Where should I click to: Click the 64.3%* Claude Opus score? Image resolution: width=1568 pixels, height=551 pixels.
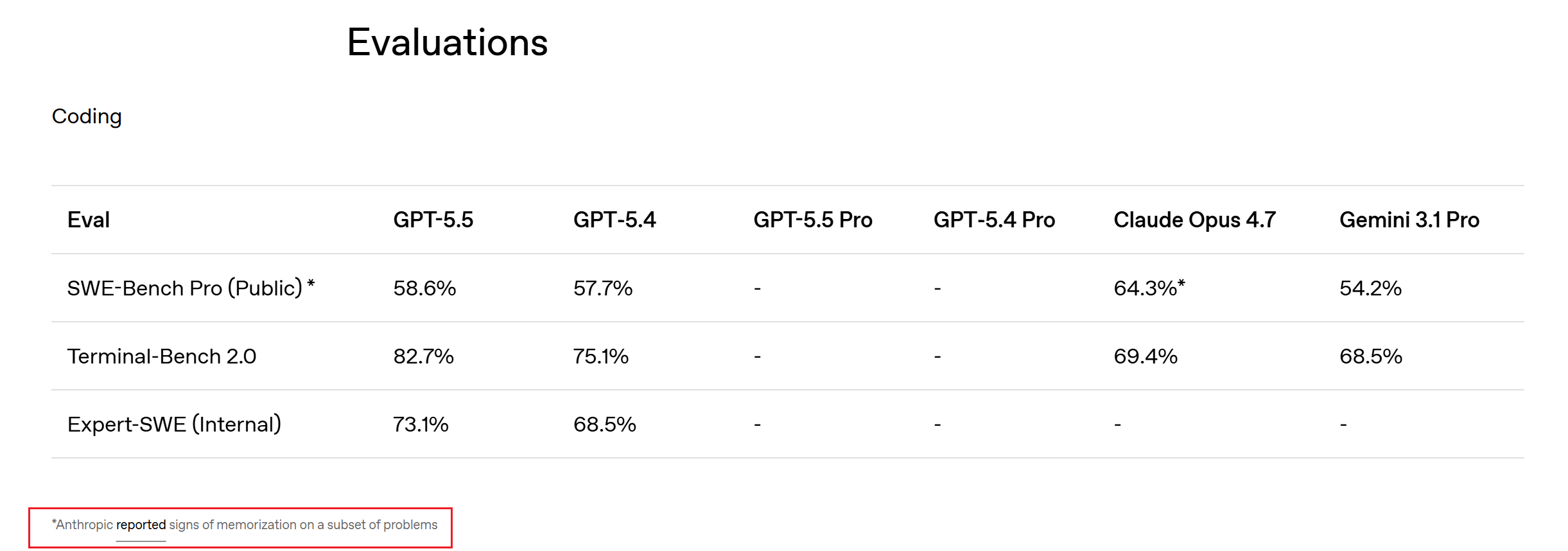[x=1149, y=288]
